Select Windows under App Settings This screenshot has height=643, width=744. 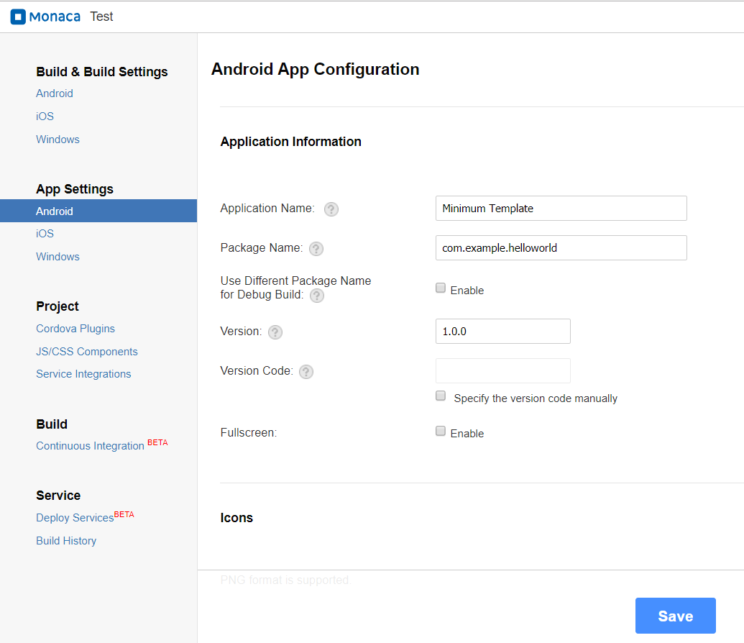tap(58, 257)
